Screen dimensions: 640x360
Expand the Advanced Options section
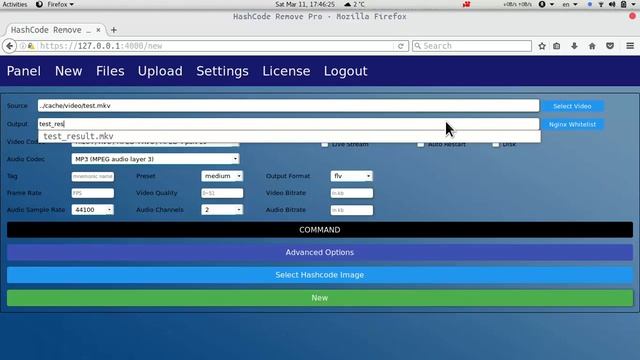click(x=320, y=252)
